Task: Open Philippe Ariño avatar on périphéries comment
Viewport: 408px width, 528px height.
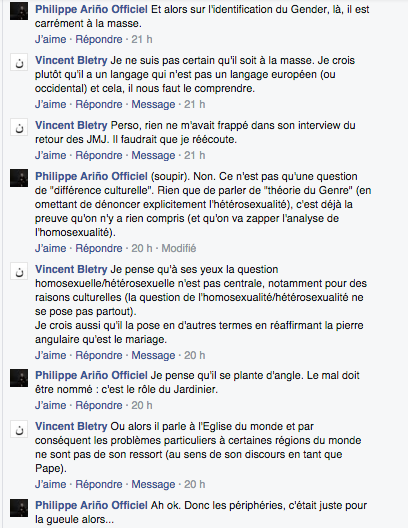Action: [x=19, y=507]
